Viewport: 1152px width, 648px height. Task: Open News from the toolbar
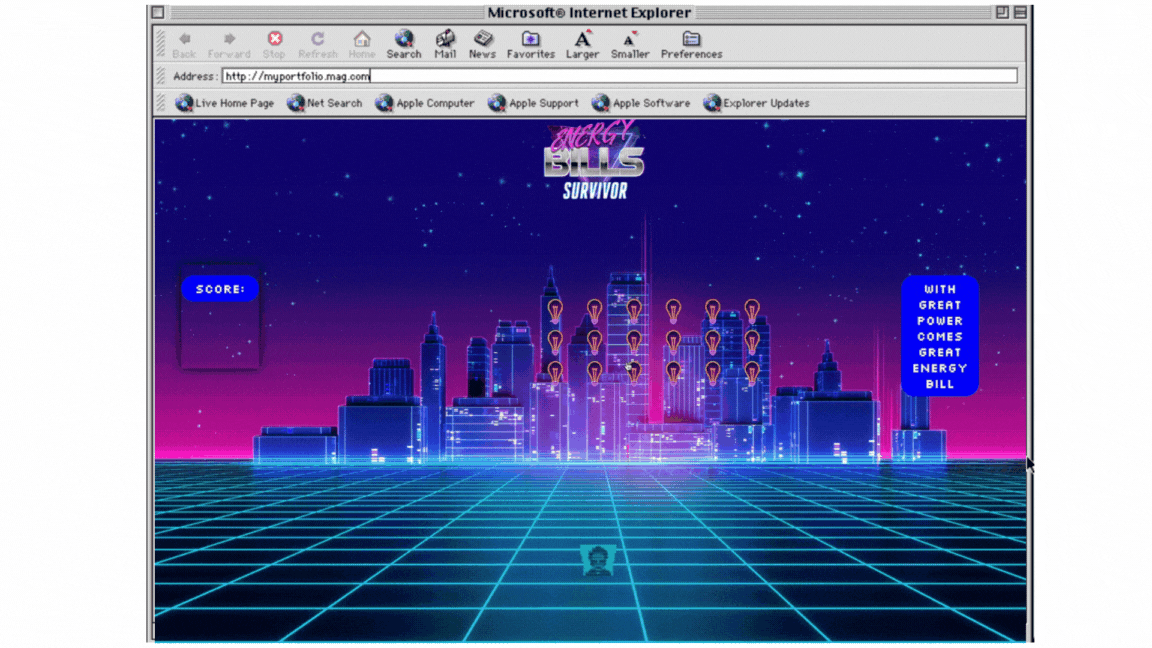pos(482,44)
